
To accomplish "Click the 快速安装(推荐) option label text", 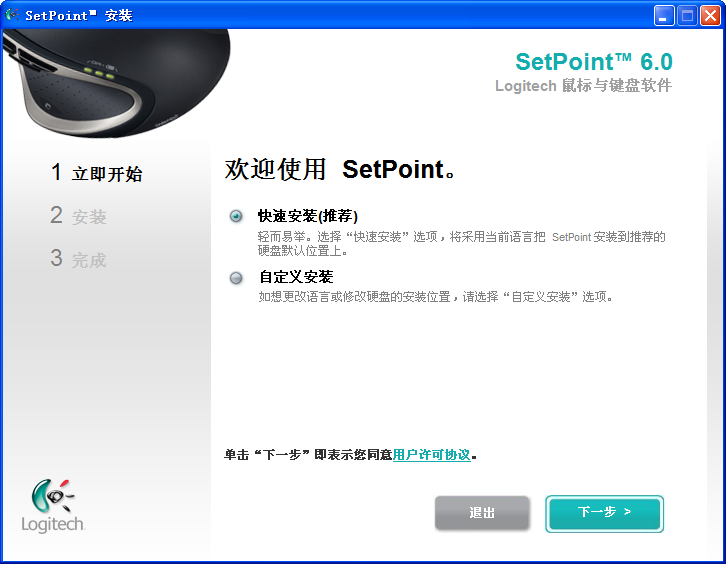I will tap(307, 216).
